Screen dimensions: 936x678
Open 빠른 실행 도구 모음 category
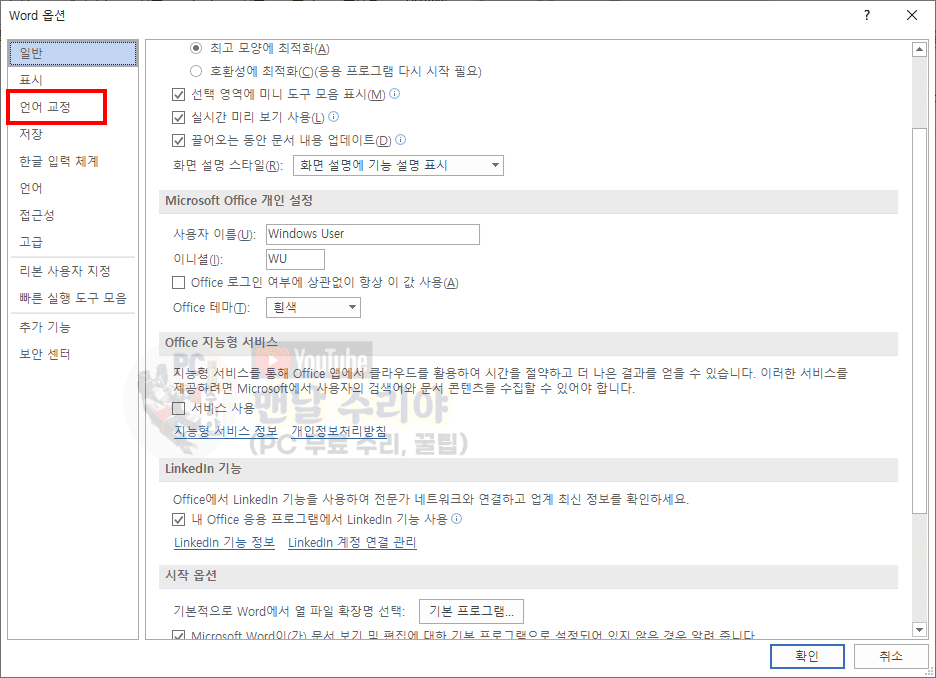click(73, 298)
